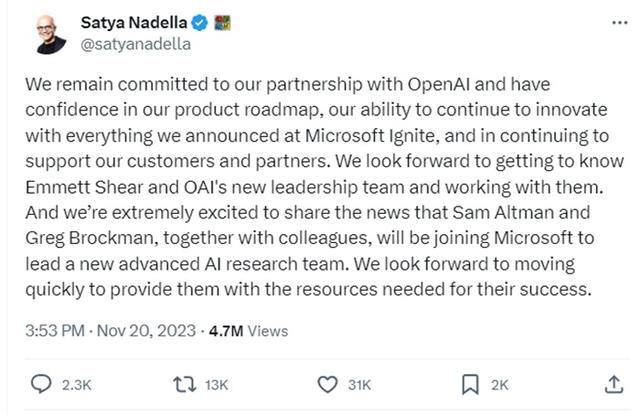Bookmark the post with the bookmark icon

click(470, 384)
